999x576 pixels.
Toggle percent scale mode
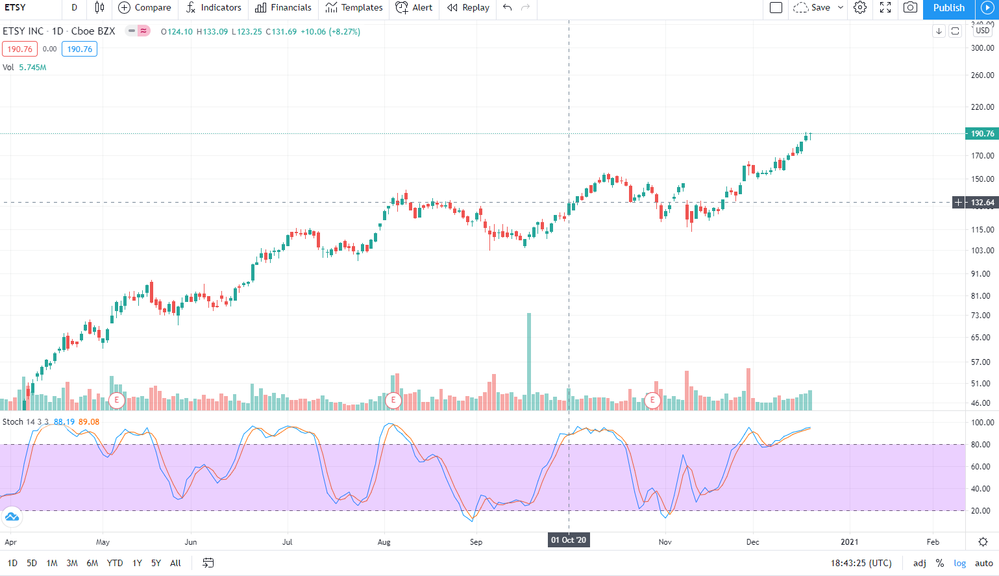[940, 563]
